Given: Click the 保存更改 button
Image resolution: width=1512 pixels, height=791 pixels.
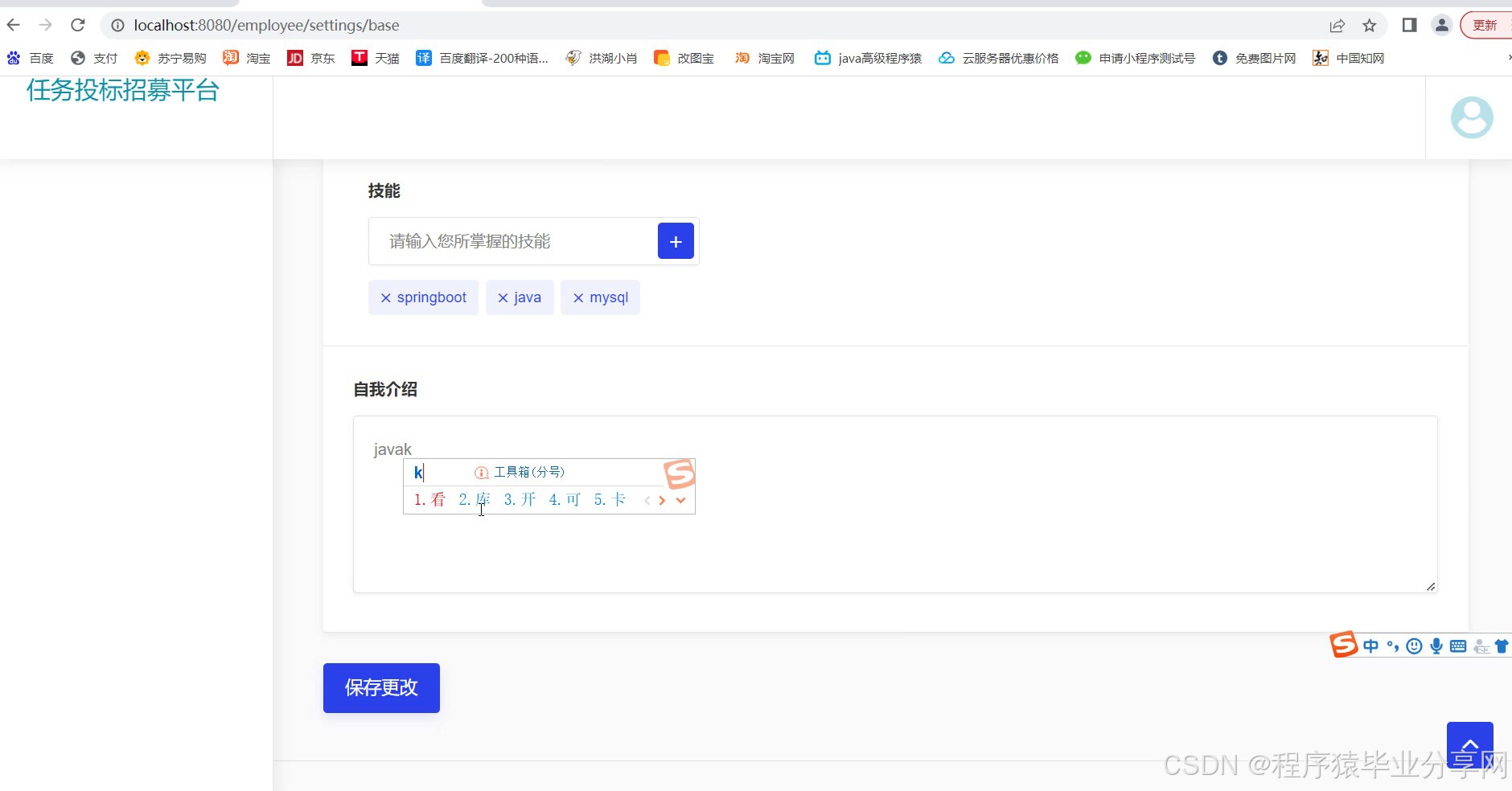Looking at the screenshot, I should (381, 688).
